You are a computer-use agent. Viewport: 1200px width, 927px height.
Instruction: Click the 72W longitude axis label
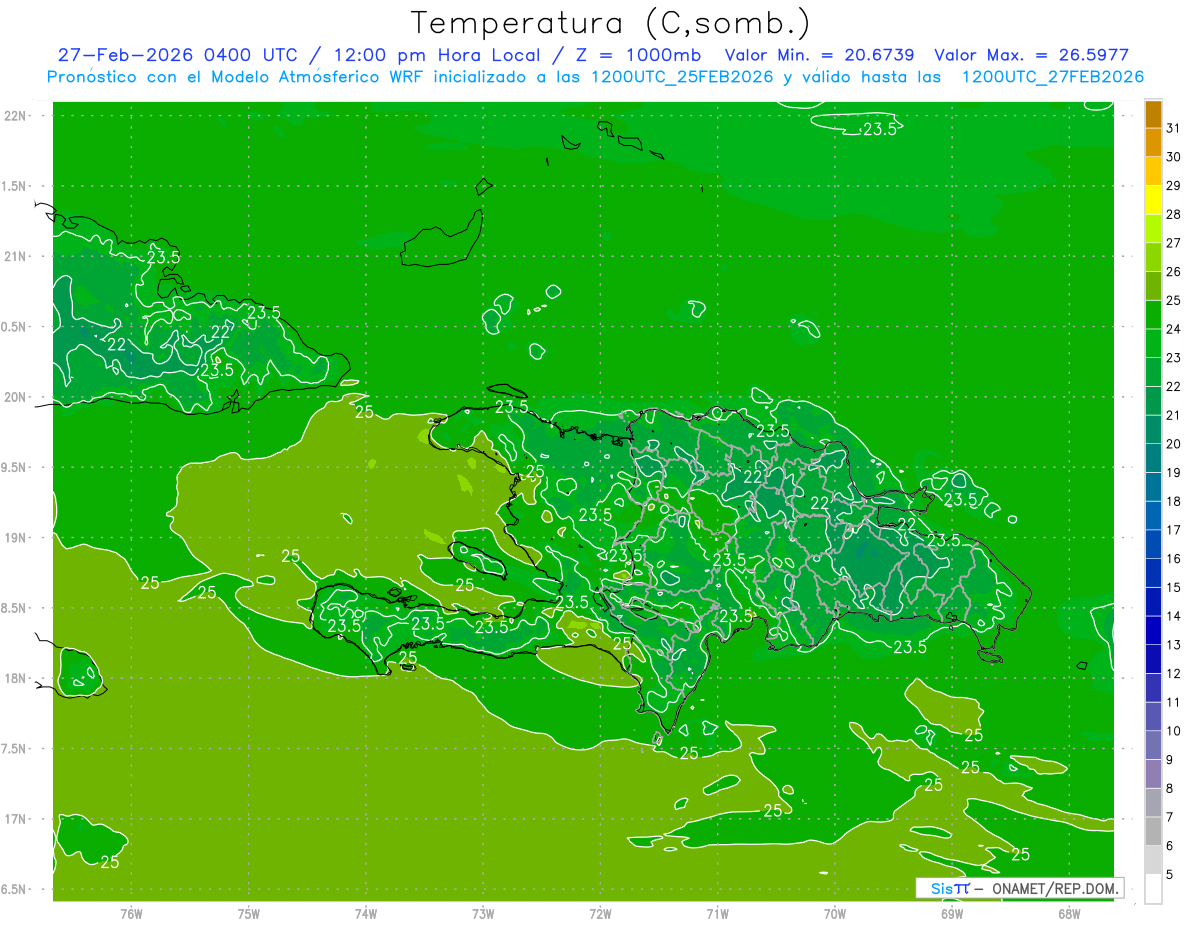[x=600, y=913]
